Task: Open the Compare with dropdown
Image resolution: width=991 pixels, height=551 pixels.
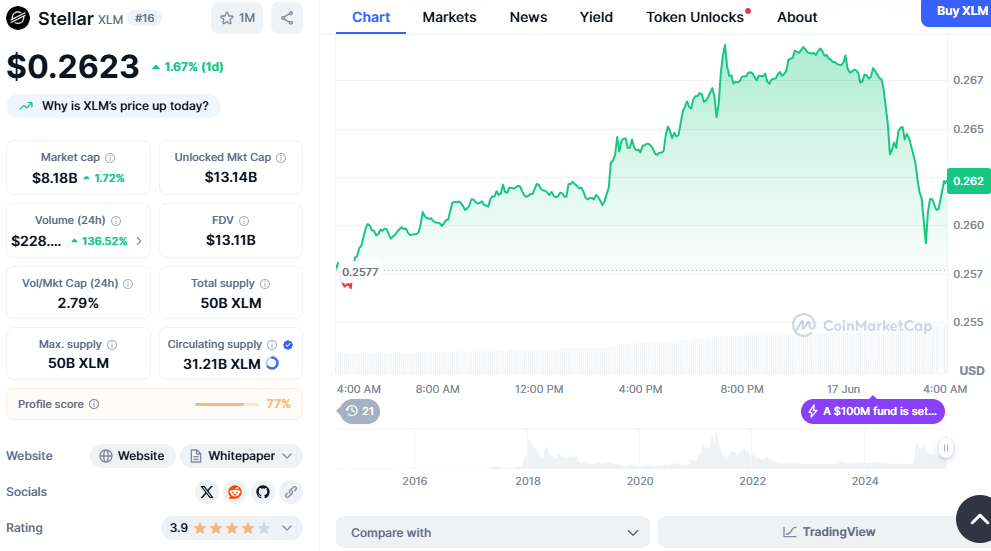Action: pos(492,532)
